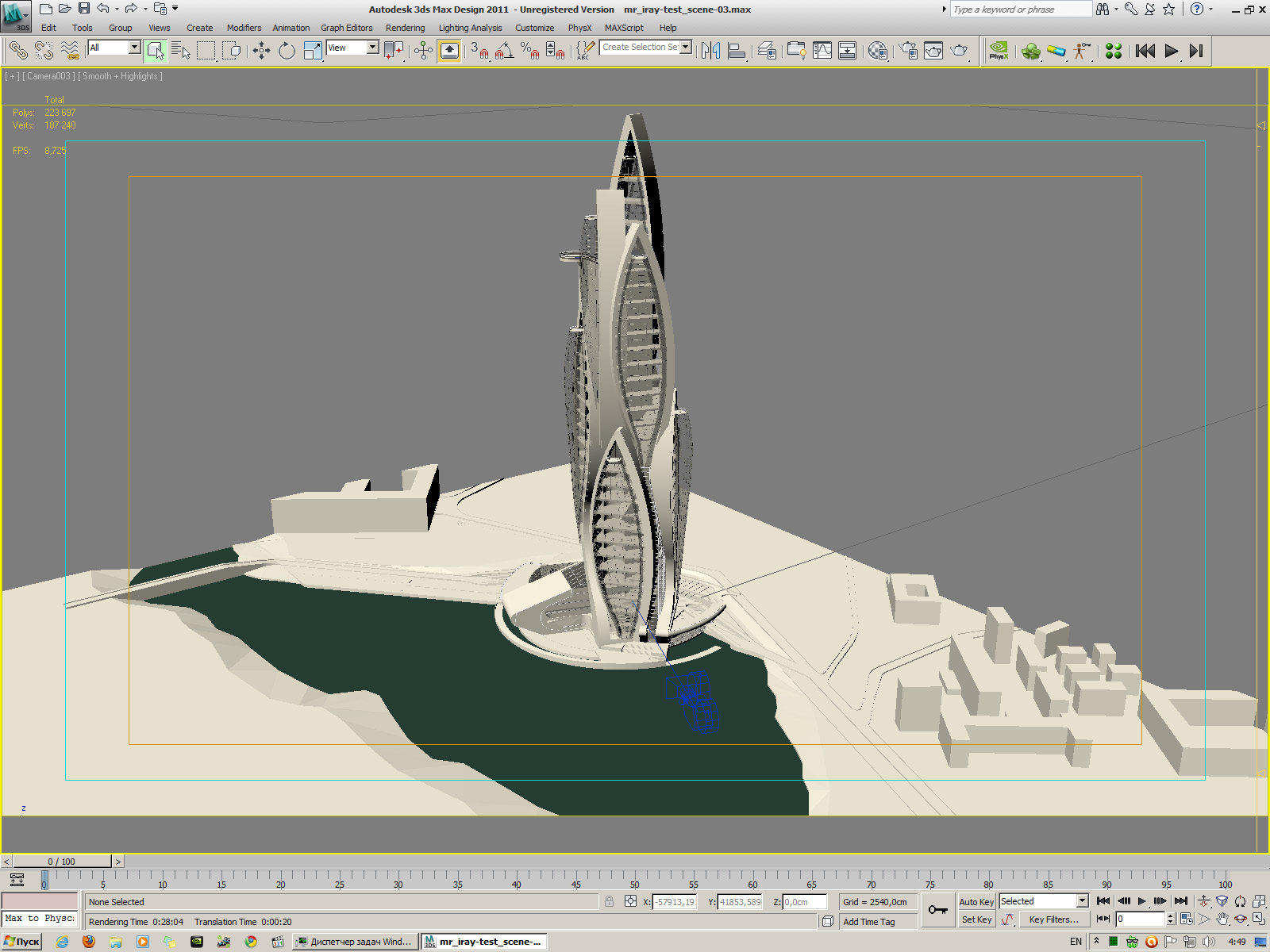Choose Rectangular Selection Region tool

[206, 51]
